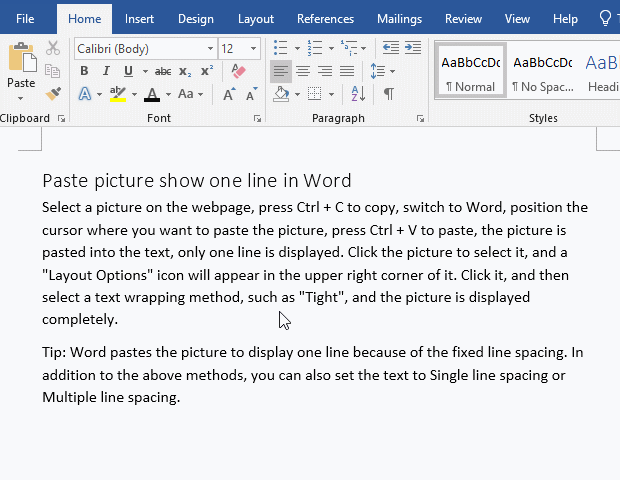The image size is (620, 480).
Task: Open highlight color dropdown arrow
Action: (x=134, y=94)
